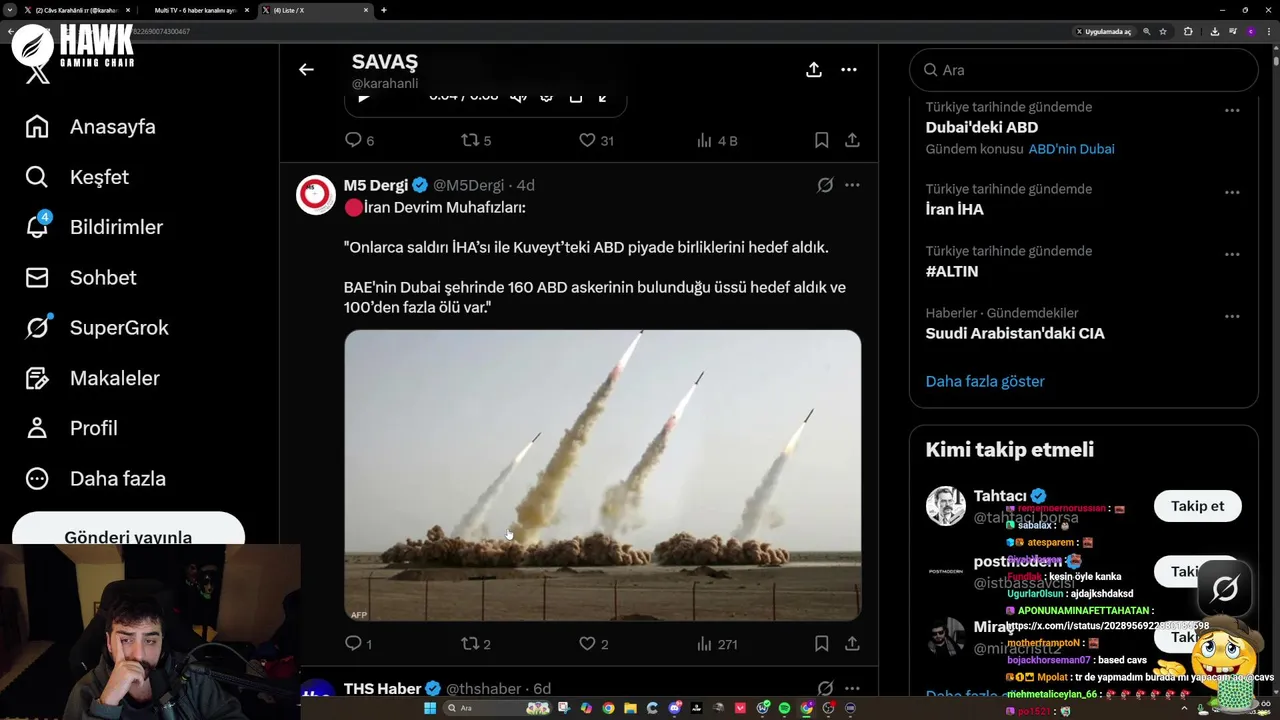Open the Dubai'deki ABD trending topic

click(981, 127)
